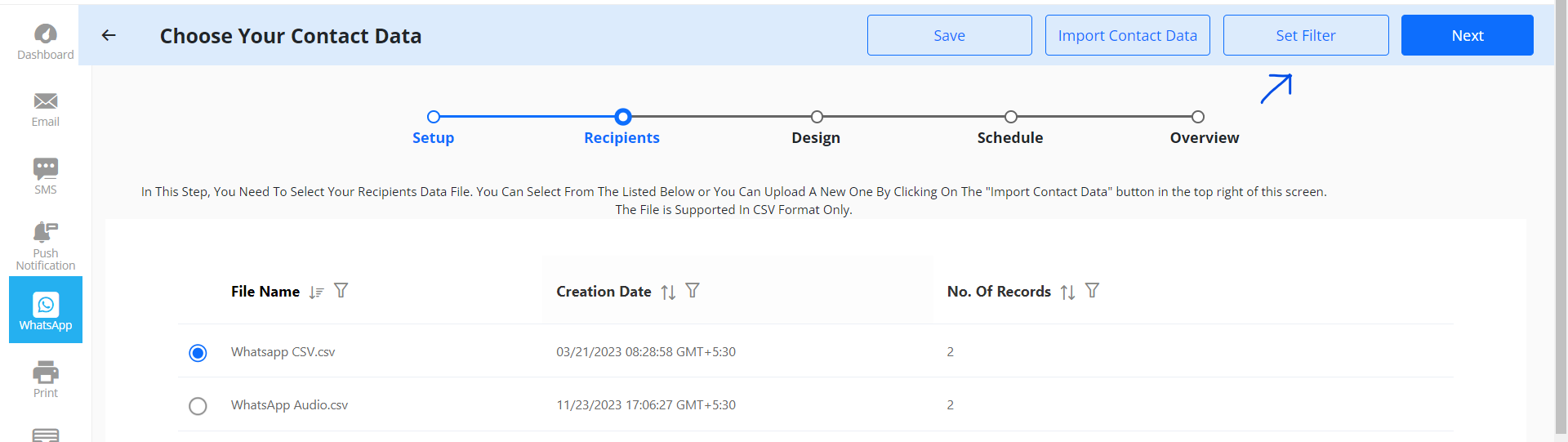Open the Print section in sidebar
1568x442 pixels.
45,379
